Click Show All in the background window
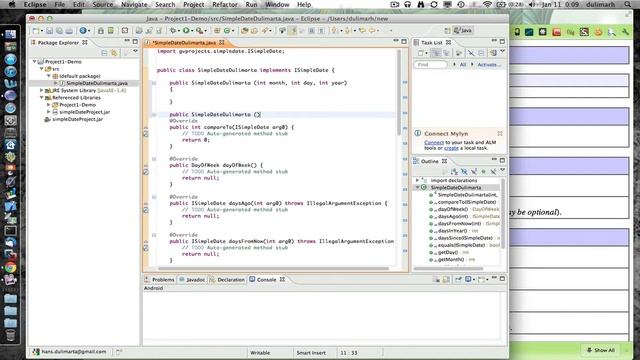Viewport: 640px width, 360px height. (x=600, y=350)
